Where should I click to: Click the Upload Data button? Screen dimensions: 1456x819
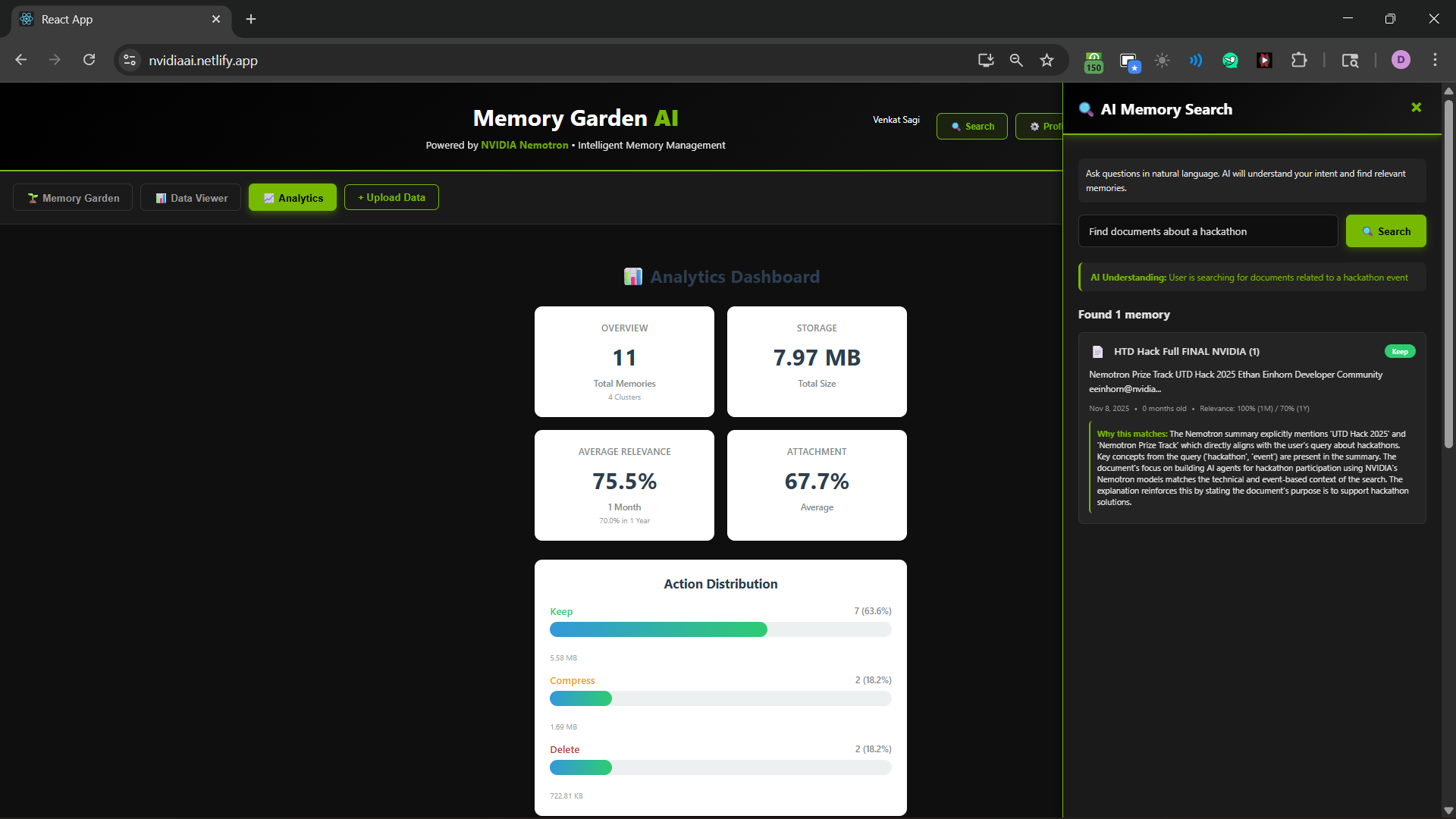tap(391, 197)
